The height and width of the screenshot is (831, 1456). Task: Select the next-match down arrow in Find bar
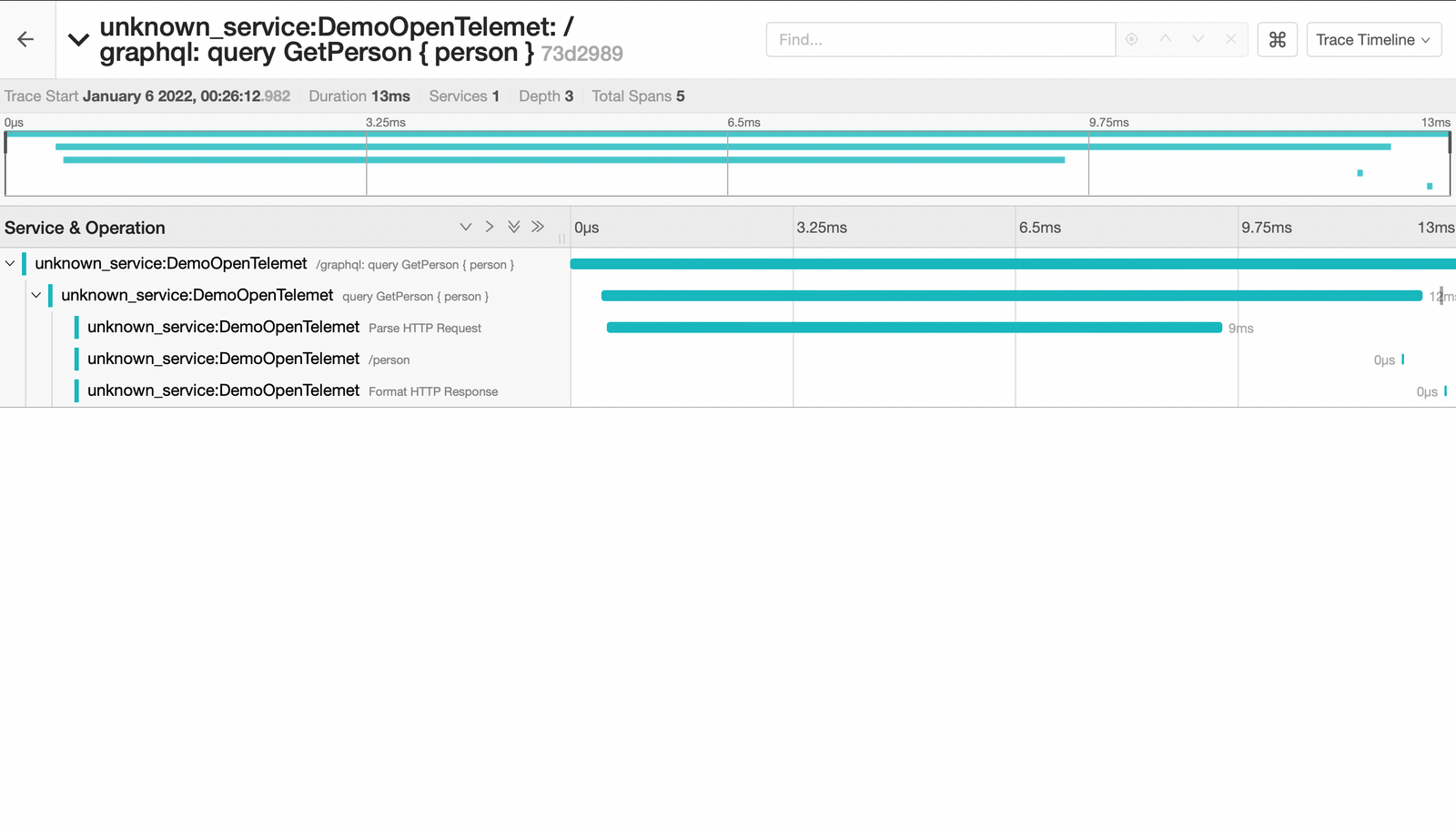click(1197, 39)
